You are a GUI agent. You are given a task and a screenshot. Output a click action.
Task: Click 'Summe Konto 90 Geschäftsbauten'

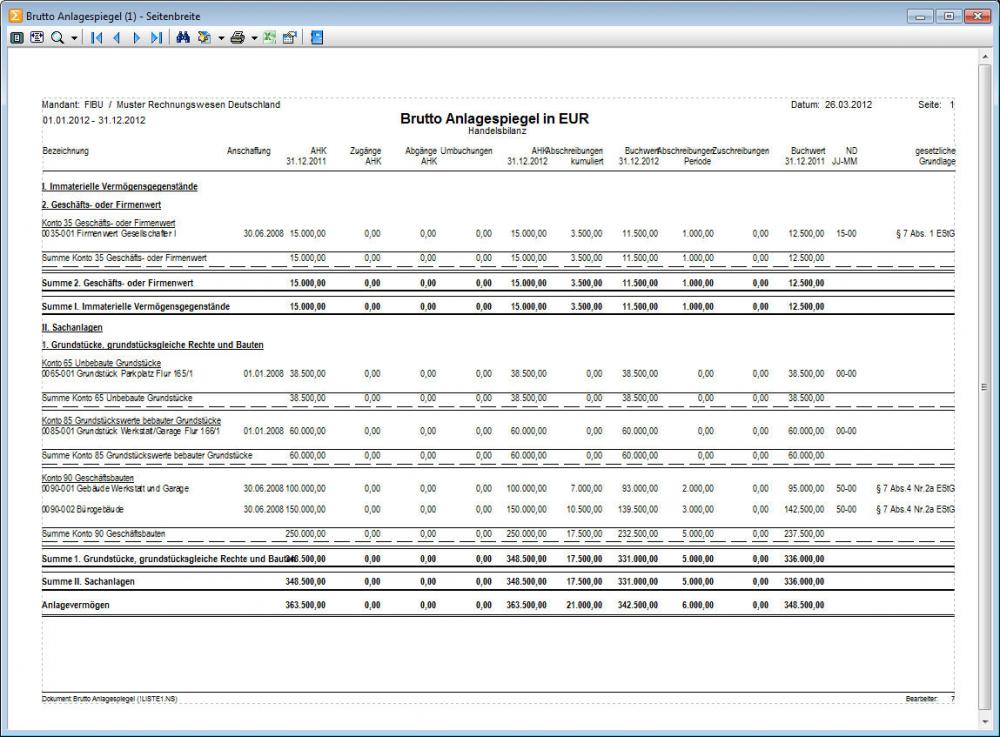(103, 534)
